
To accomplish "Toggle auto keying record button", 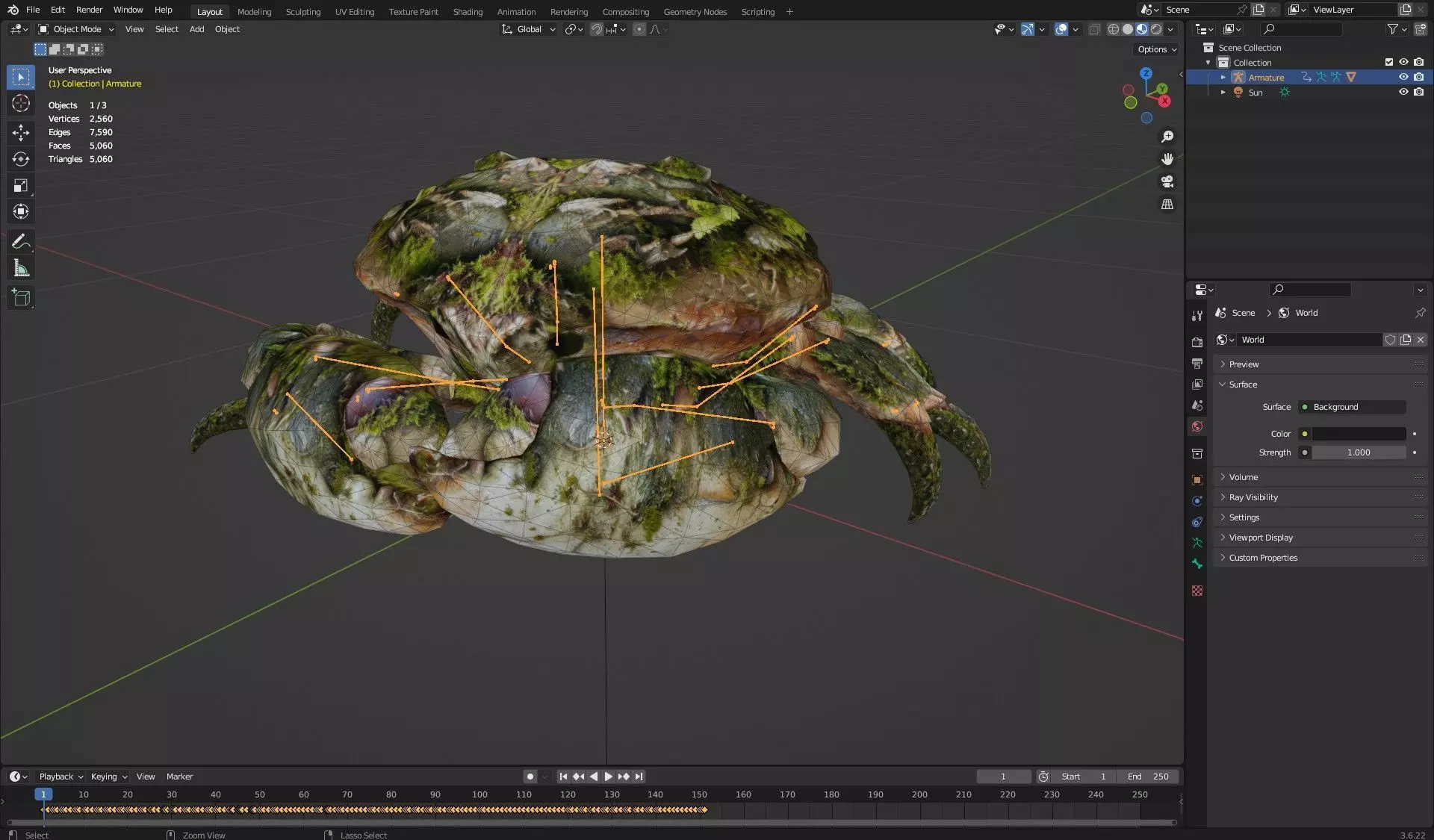I will pos(530,777).
